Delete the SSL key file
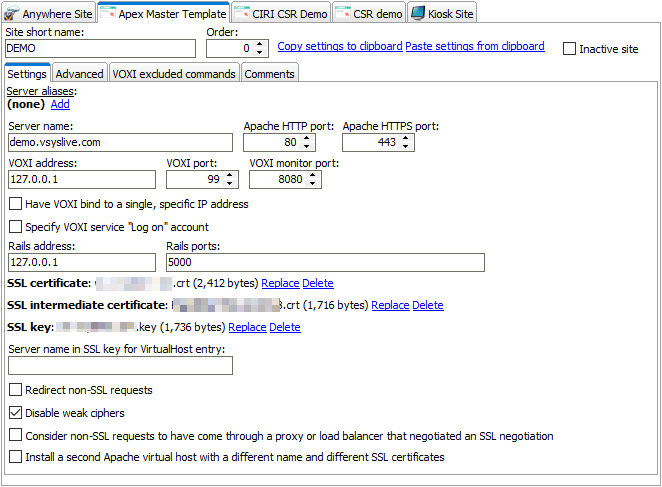 click(x=284, y=328)
